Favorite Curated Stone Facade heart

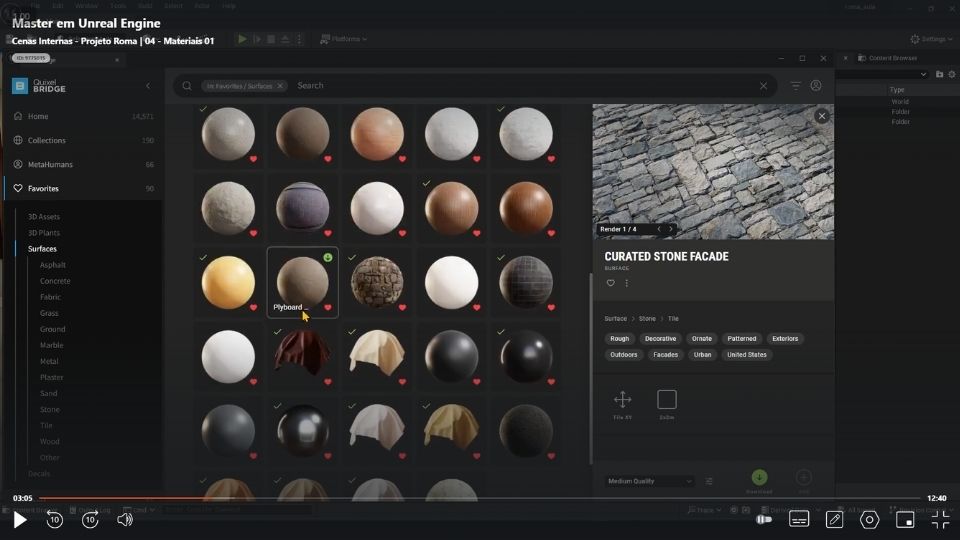[x=610, y=283]
